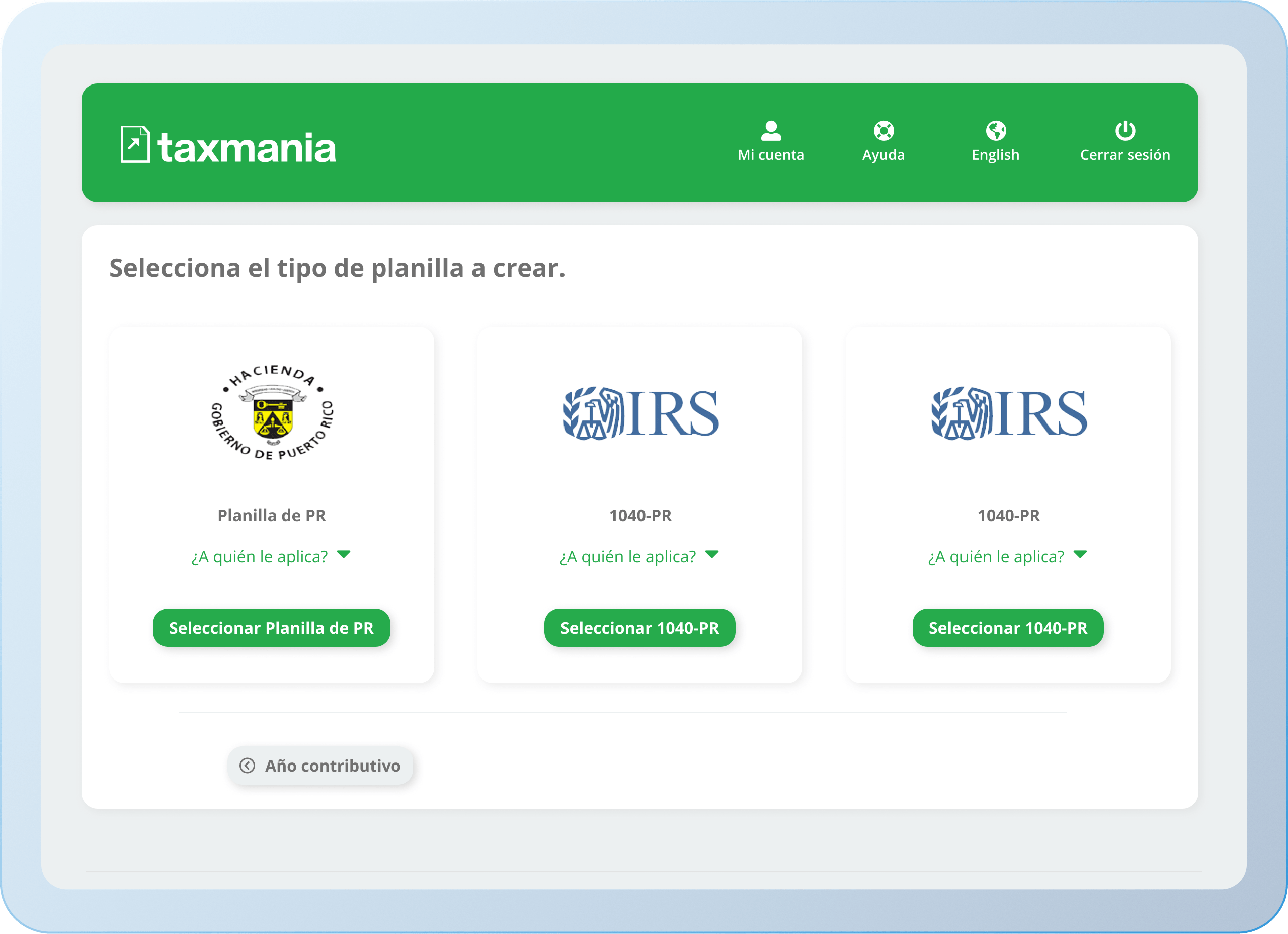1288x934 pixels.
Task: Click the Ayuda lifebuoy icon
Action: [x=883, y=131]
